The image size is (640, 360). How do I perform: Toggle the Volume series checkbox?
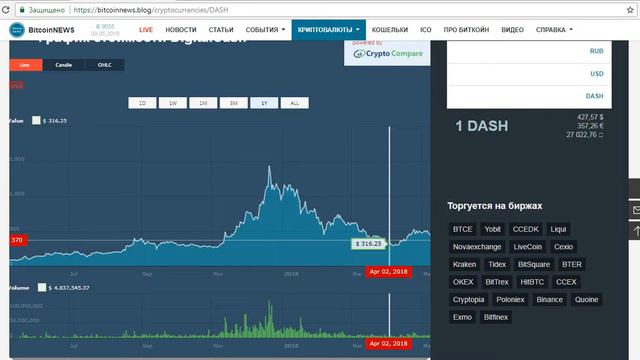[42, 288]
